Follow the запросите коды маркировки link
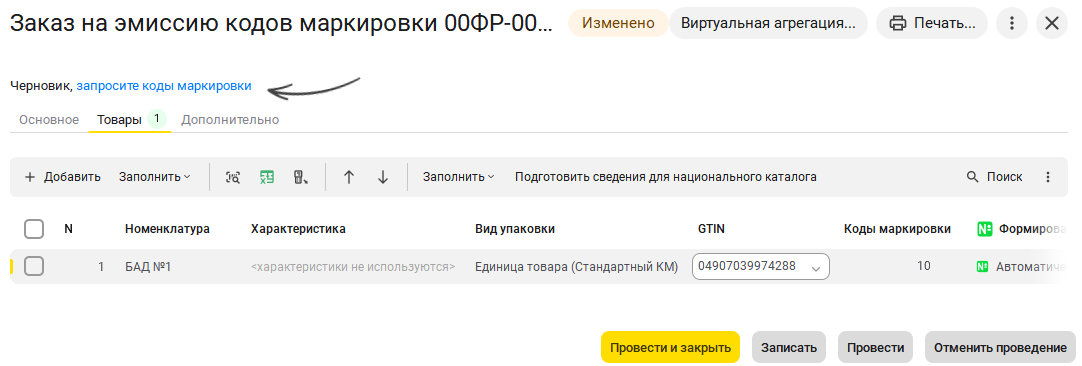The width and height of the screenshot is (1082, 366). (164, 86)
